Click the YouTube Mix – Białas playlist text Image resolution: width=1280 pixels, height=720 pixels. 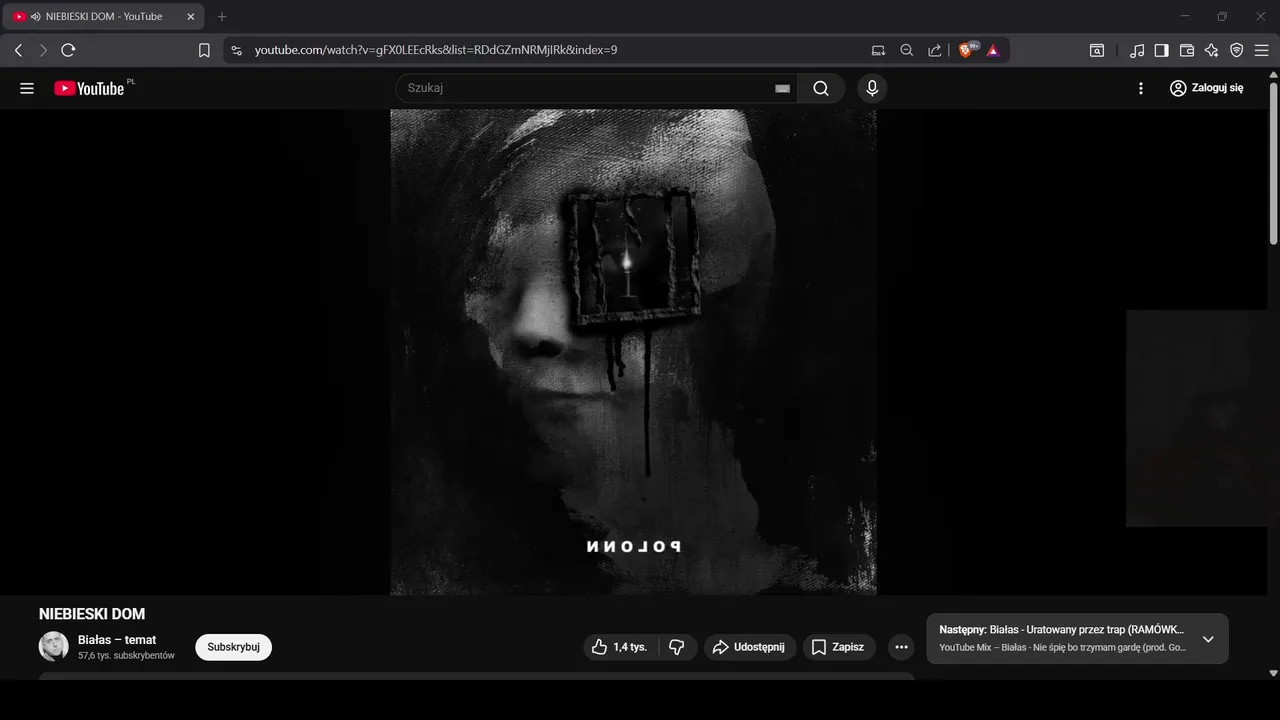1063,648
